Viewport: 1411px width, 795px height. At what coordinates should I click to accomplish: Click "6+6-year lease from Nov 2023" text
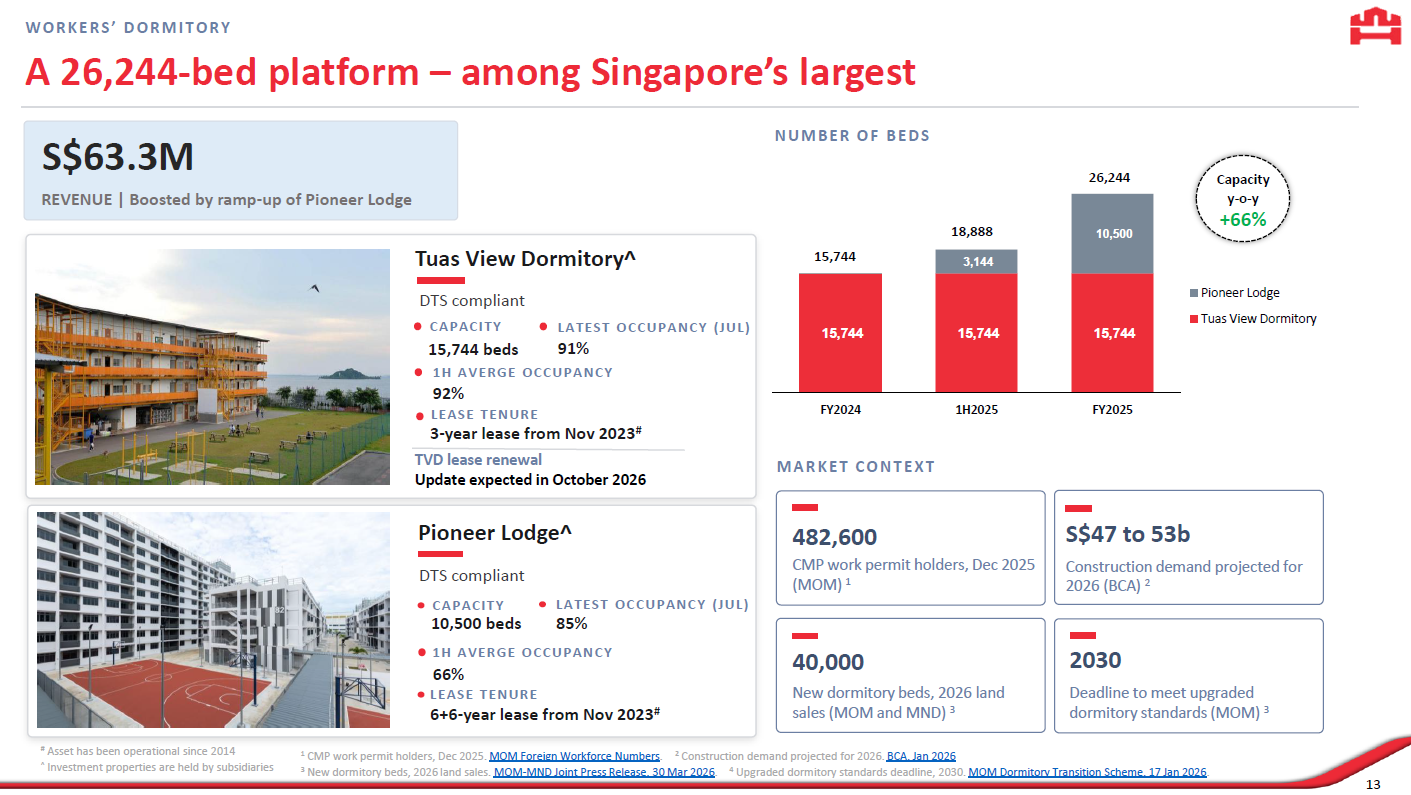544,714
